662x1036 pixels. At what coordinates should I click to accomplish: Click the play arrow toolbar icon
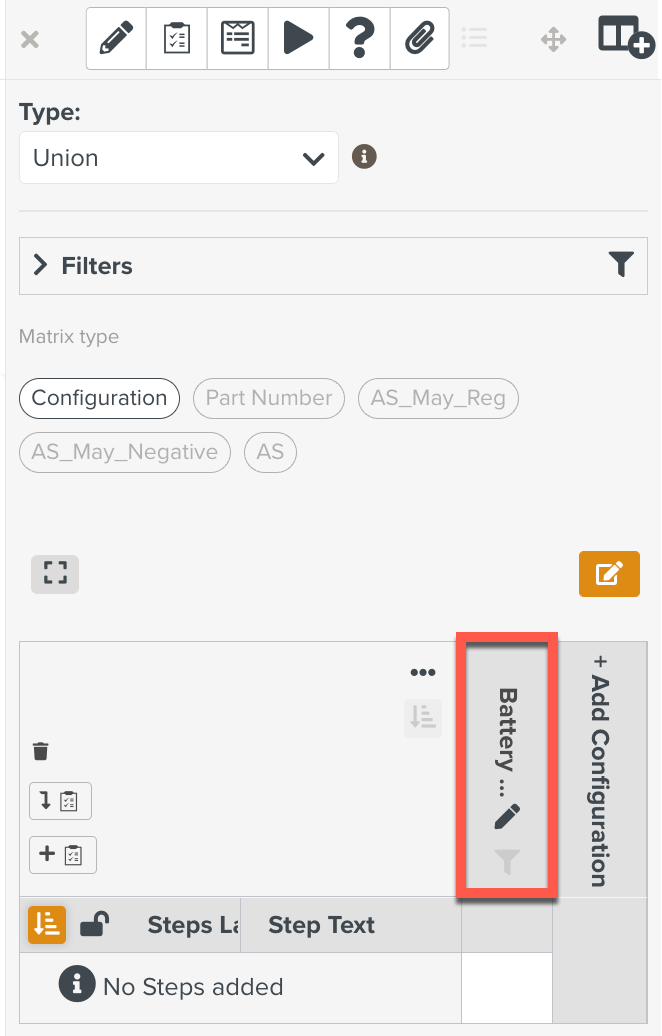tap(298, 39)
